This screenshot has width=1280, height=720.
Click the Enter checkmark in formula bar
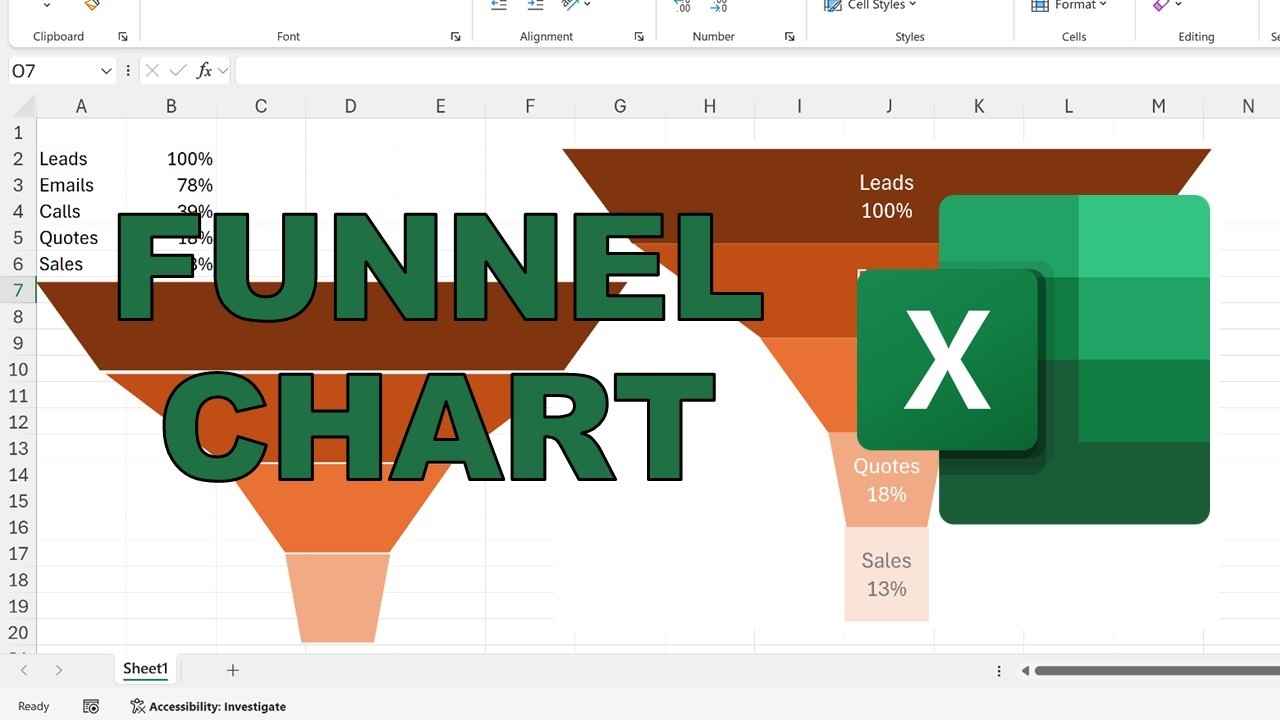178,71
